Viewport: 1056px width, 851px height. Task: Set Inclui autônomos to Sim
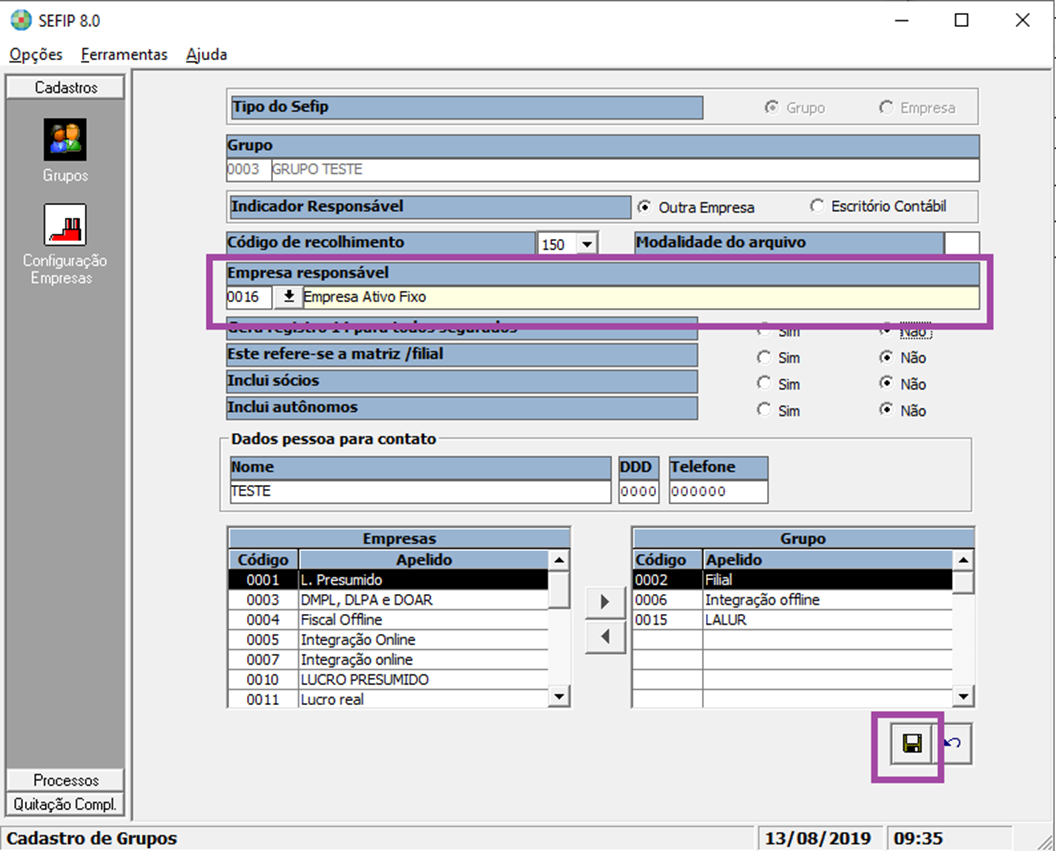(x=764, y=409)
